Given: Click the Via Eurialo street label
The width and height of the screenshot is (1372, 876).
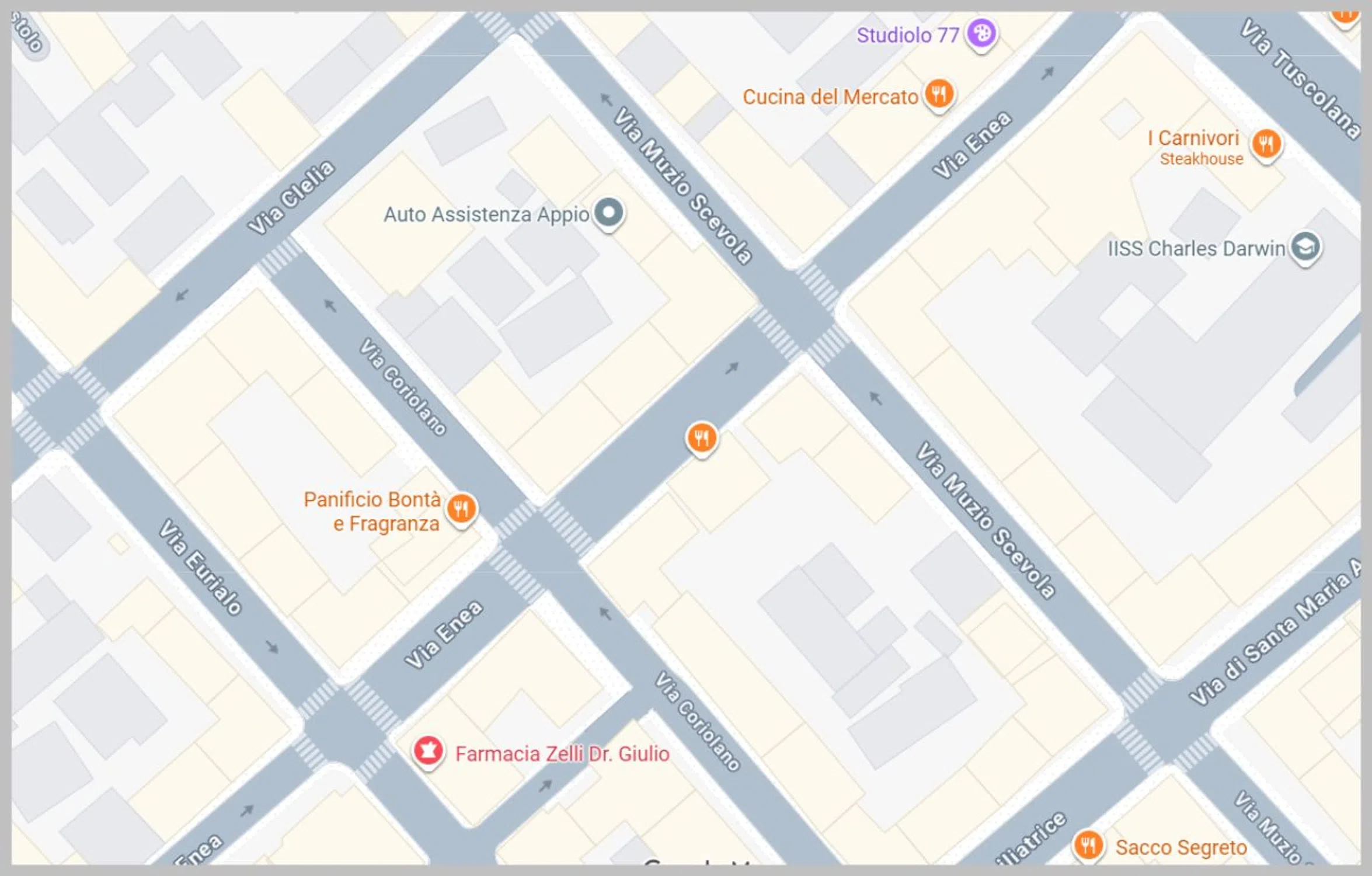Looking at the screenshot, I should 201,566.
